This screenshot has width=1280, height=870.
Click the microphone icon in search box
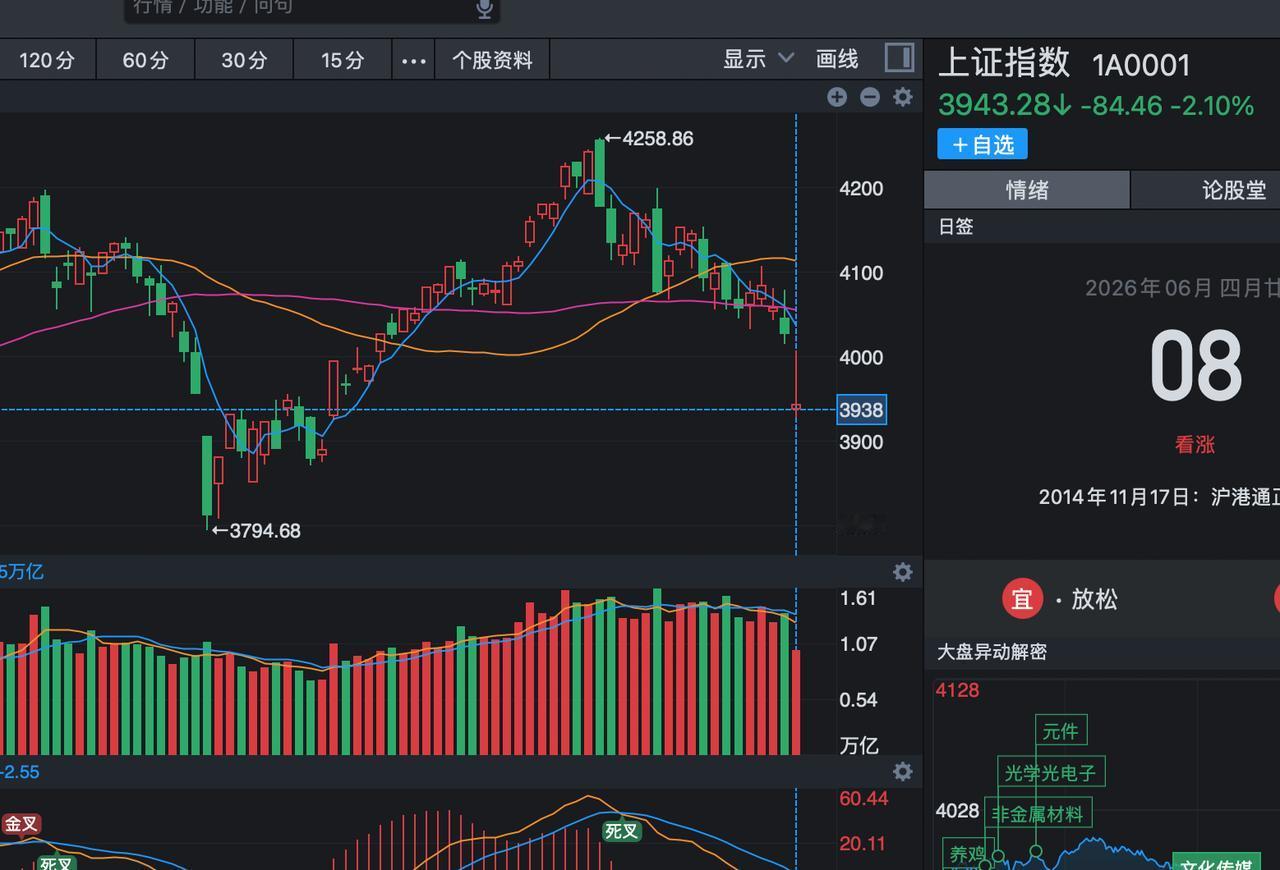[484, 9]
